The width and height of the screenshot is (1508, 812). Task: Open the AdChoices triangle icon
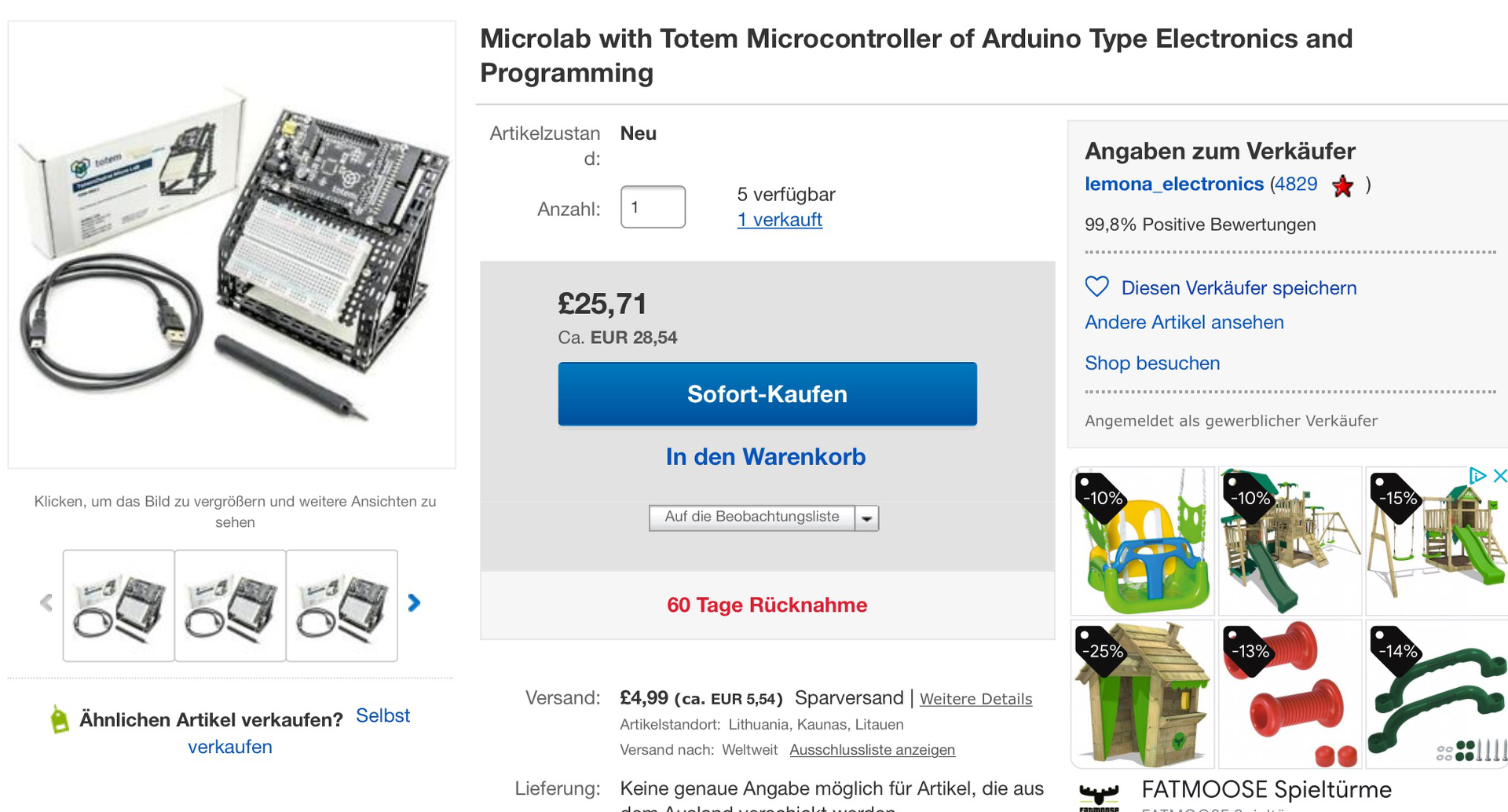point(1477,476)
